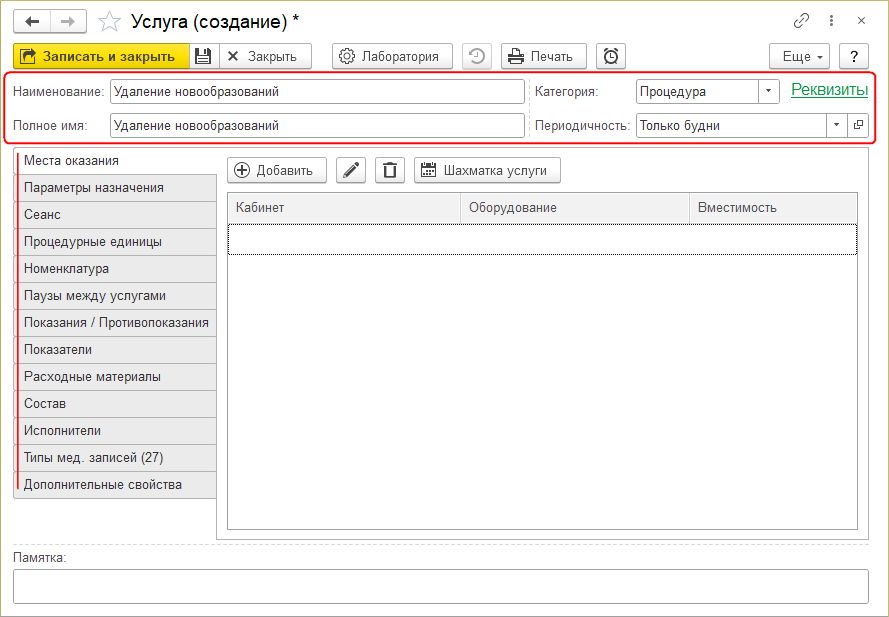Expand the Категория dropdown list
The image size is (889, 617).
coord(768,91)
